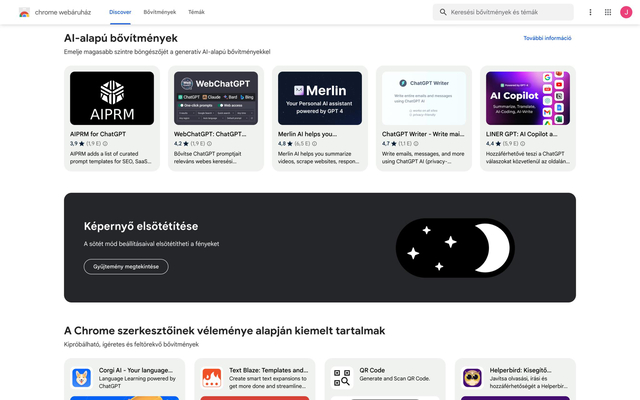Open the Google apps grid
The width and height of the screenshot is (640, 400).
[x=608, y=12]
